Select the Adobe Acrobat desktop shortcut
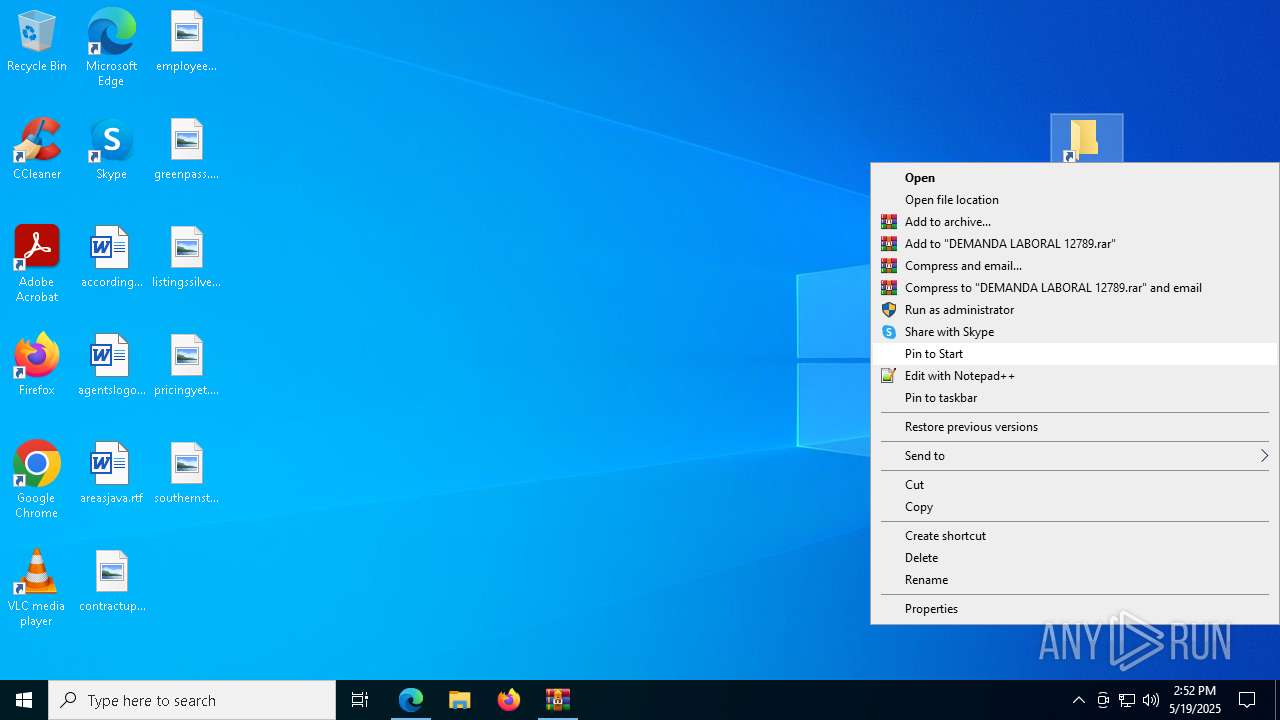The width and height of the screenshot is (1280, 720). click(37, 264)
